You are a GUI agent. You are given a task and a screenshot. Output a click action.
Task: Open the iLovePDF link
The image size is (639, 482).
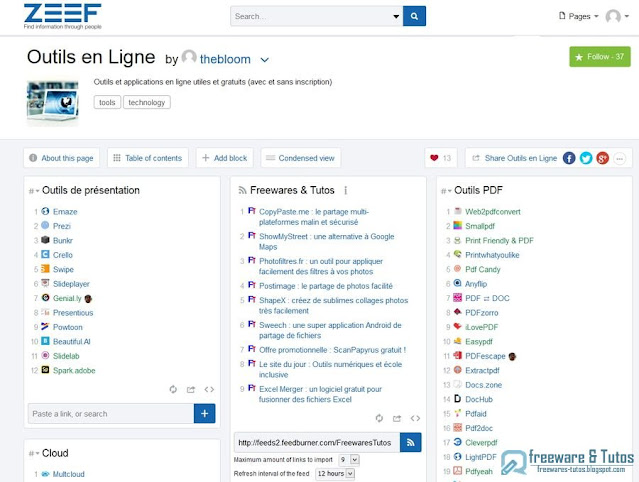point(481,327)
